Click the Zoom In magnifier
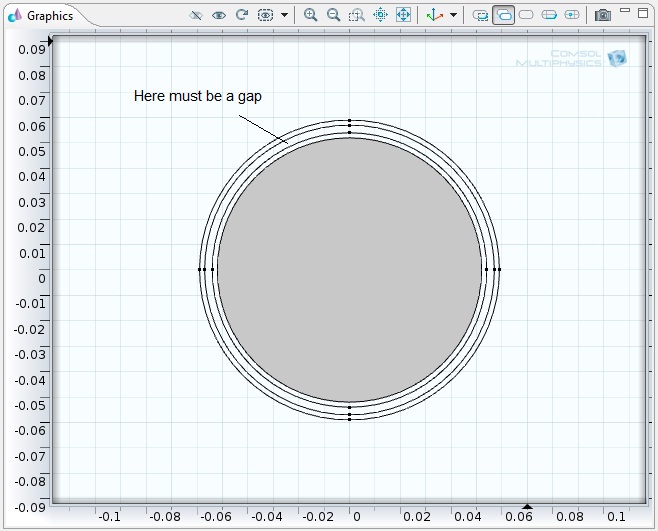Screen dimensions: 658x531 pos(310,15)
